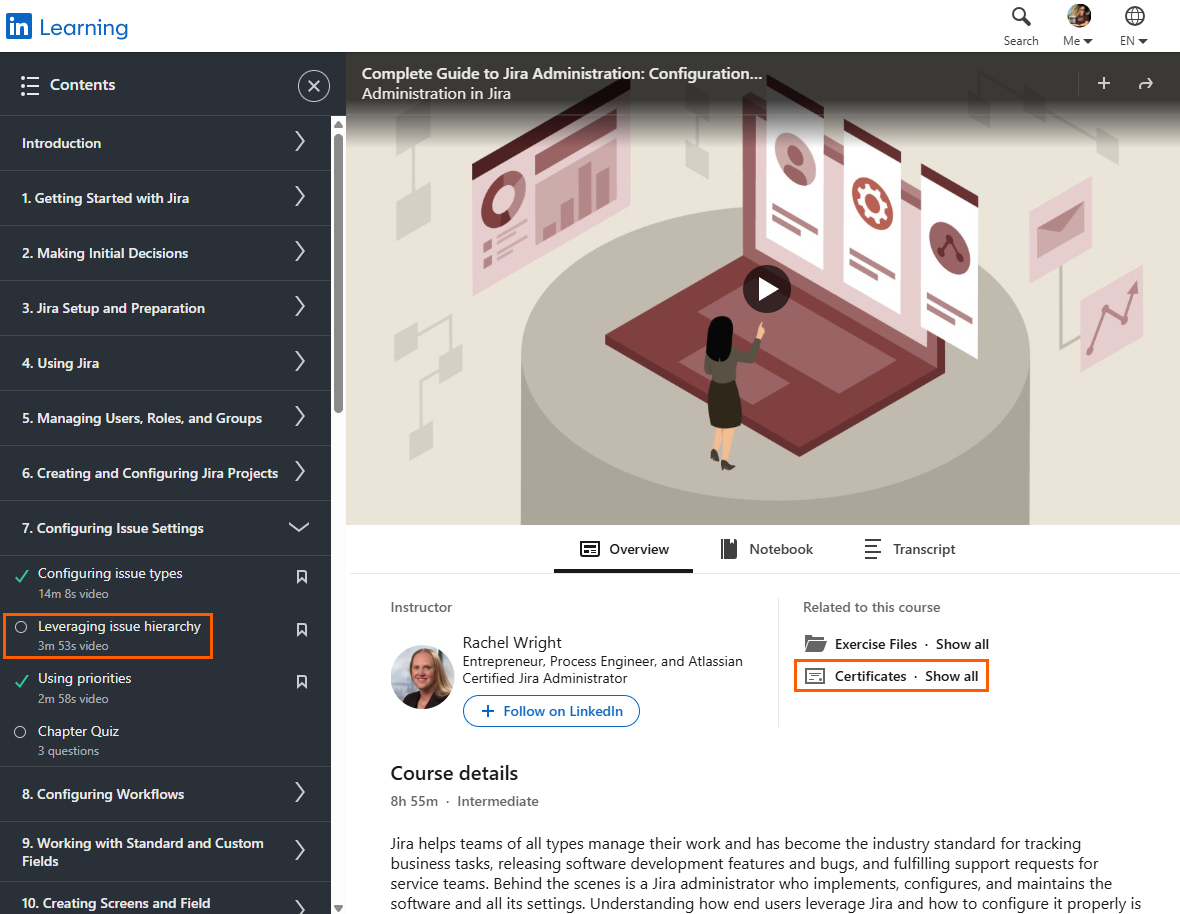This screenshot has height=914, width=1180.
Task: Expand the Introduction section
Action: coord(166,143)
